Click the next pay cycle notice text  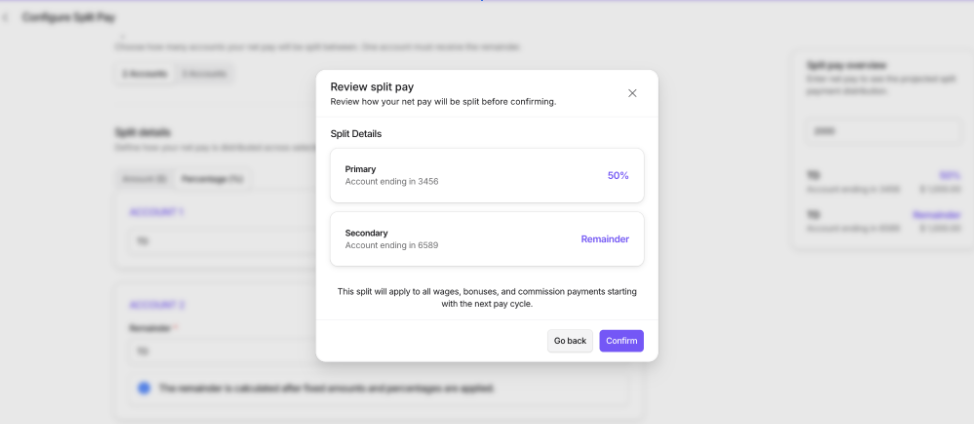(x=487, y=297)
